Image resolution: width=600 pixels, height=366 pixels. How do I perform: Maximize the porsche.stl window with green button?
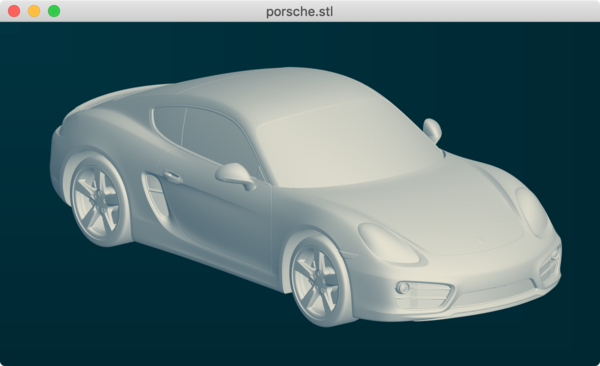[x=54, y=11]
